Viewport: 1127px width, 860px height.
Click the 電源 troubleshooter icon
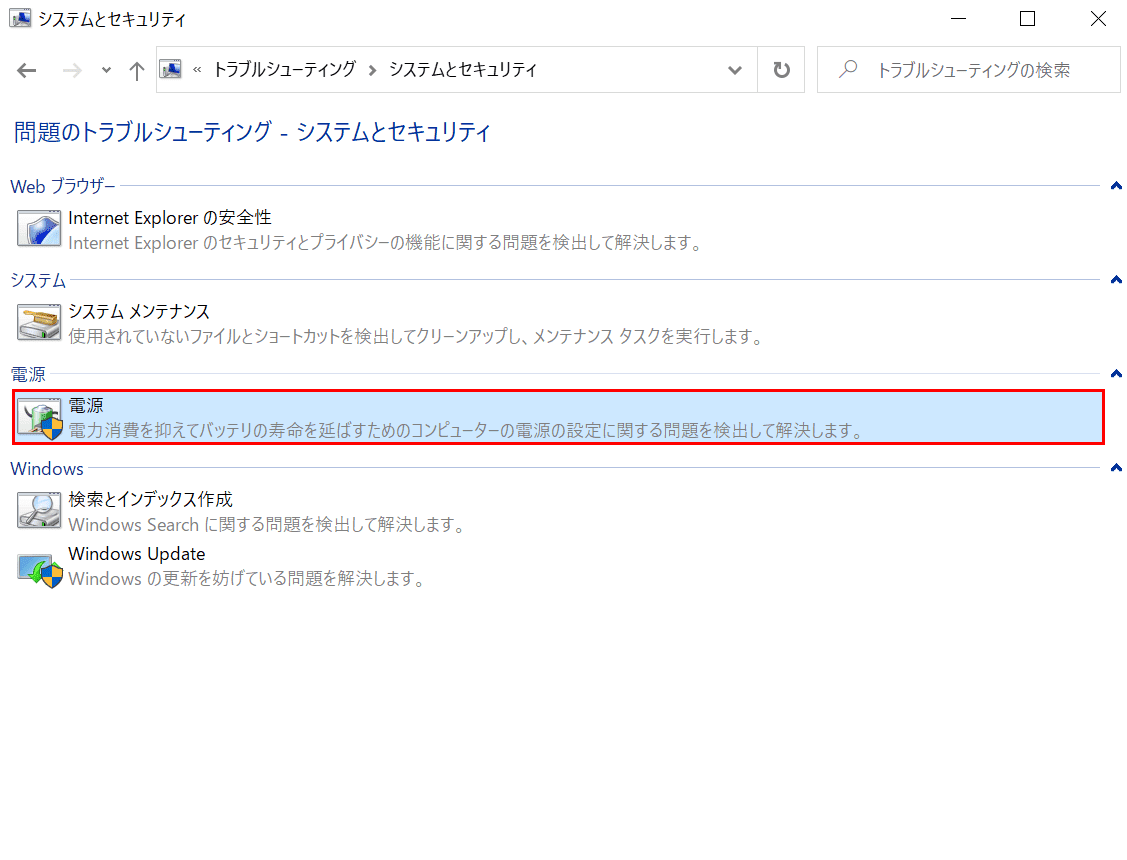(x=40, y=418)
